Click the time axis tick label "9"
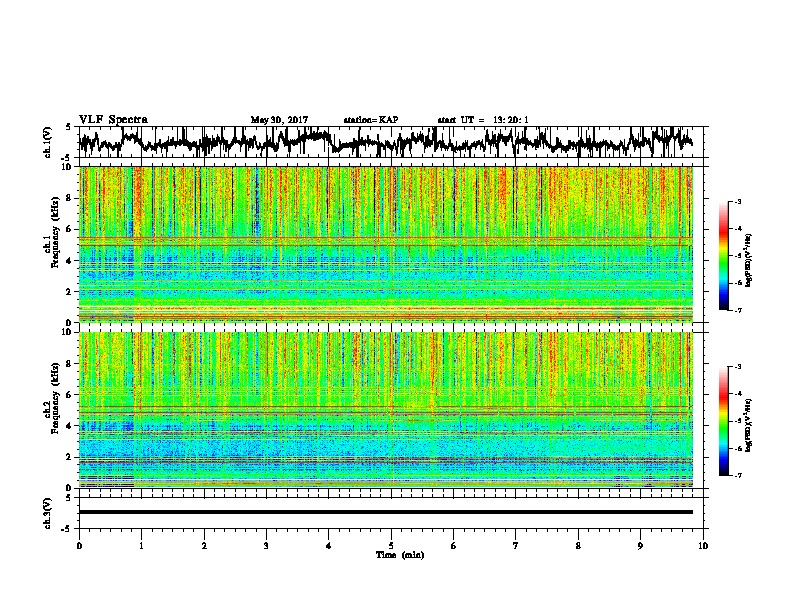The width and height of the screenshot is (792, 612). (x=640, y=546)
